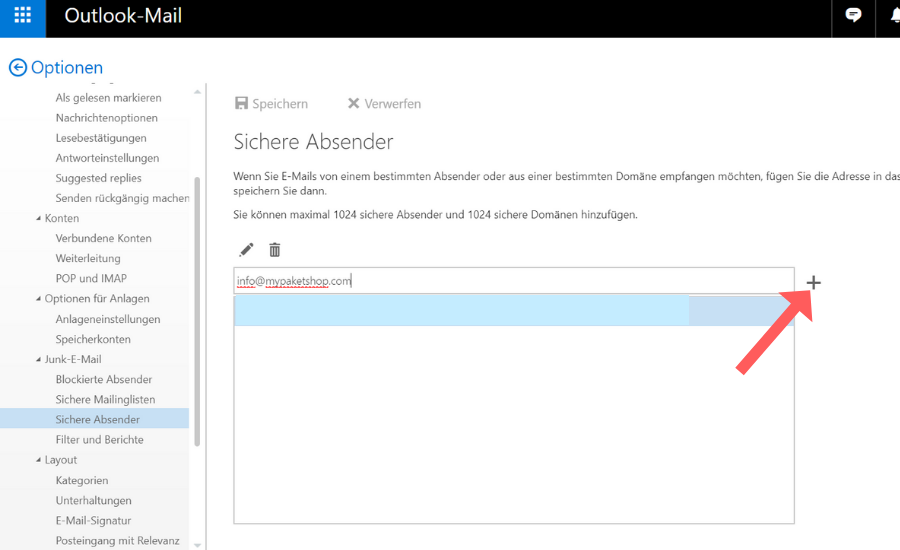Open the app launcher grid icon

(22, 17)
